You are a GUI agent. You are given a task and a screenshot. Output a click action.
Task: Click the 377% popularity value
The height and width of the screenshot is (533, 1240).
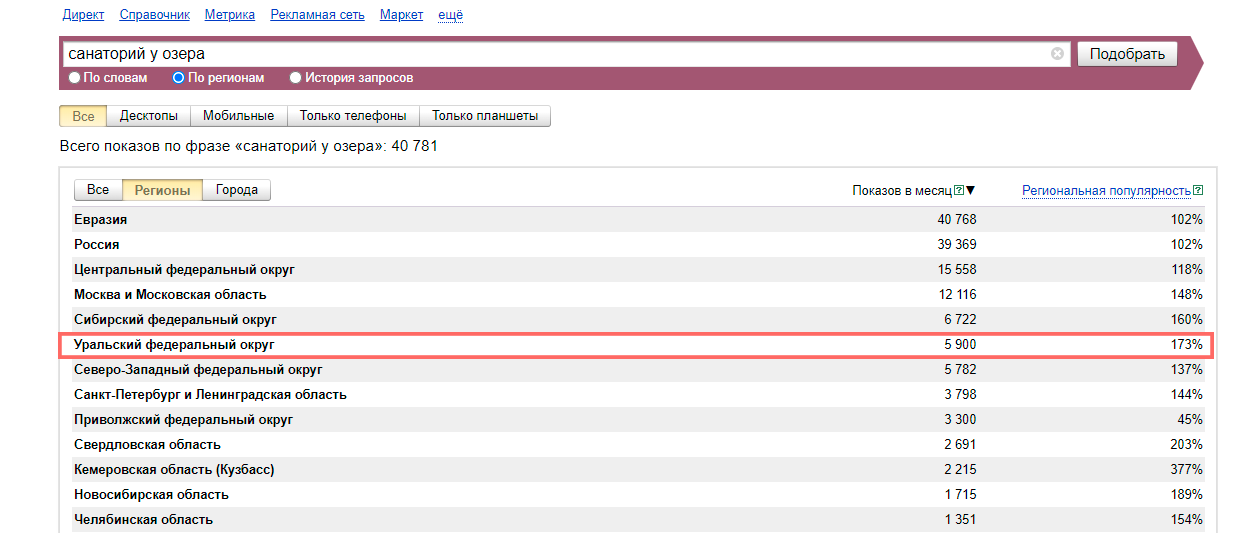[1188, 469]
